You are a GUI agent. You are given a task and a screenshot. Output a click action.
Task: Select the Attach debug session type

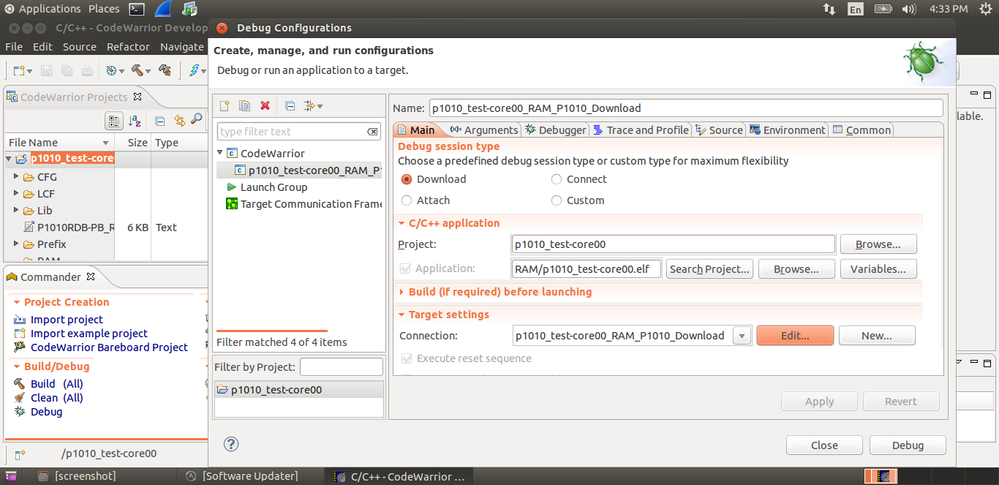(407, 200)
